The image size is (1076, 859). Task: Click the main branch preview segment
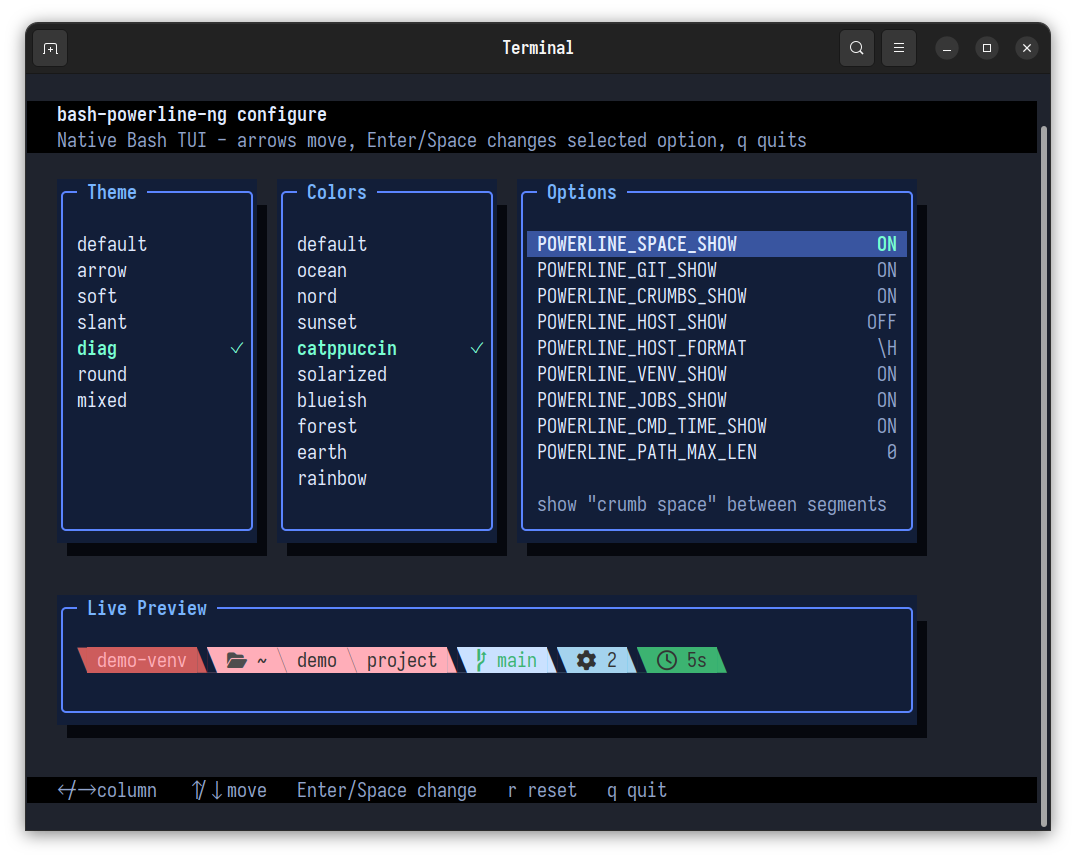pos(507,660)
